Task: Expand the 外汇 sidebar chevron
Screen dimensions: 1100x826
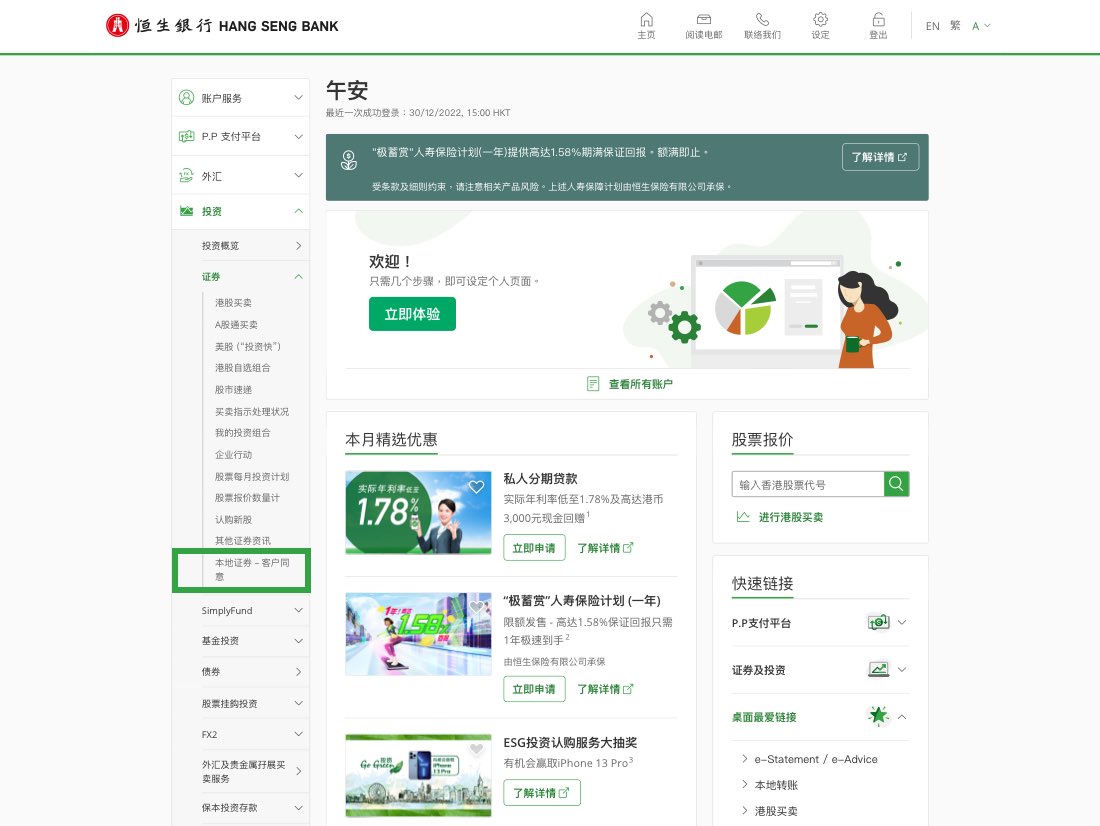Action: (298, 175)
